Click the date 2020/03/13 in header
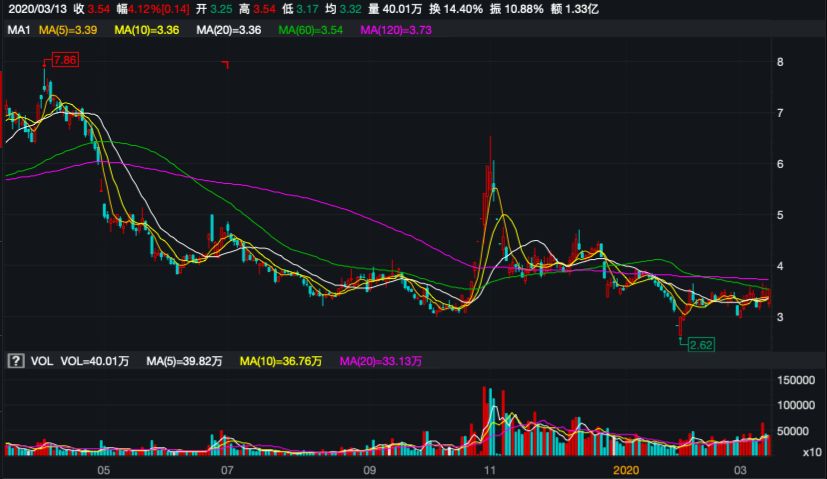827x479 pixels. click(x=35, y=9)
